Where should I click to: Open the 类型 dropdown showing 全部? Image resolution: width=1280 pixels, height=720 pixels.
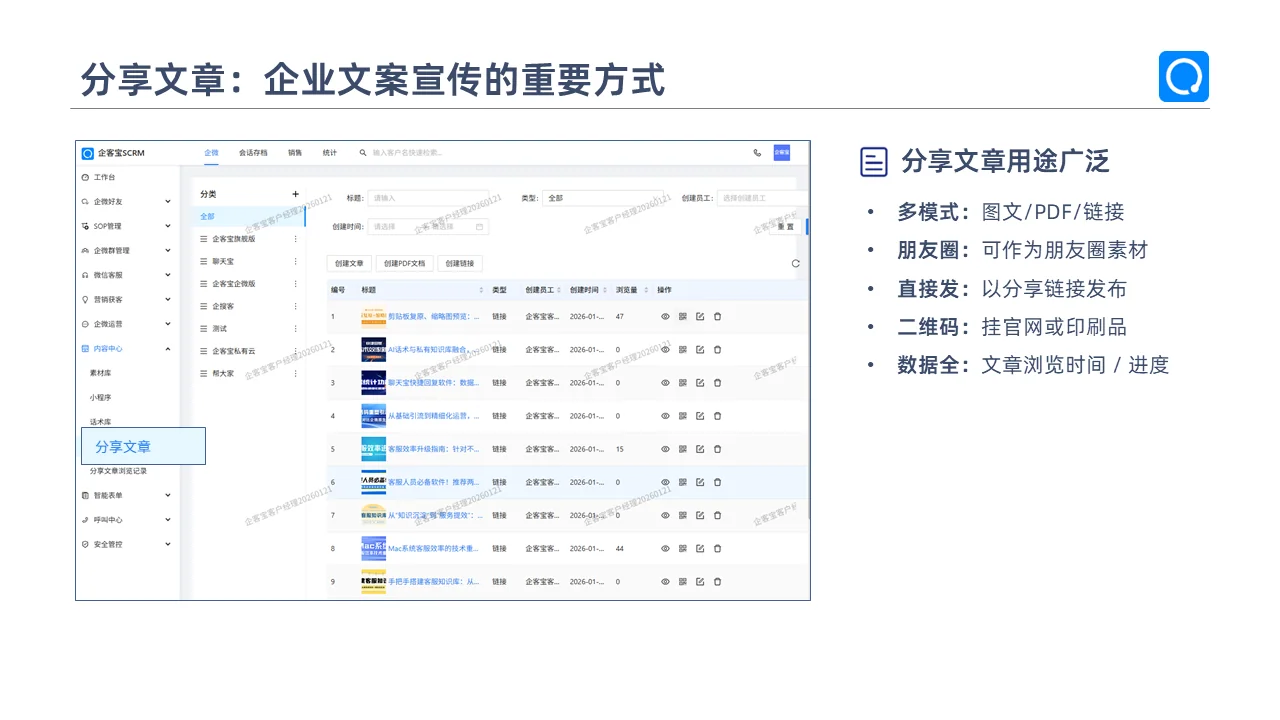coord(603,198)
